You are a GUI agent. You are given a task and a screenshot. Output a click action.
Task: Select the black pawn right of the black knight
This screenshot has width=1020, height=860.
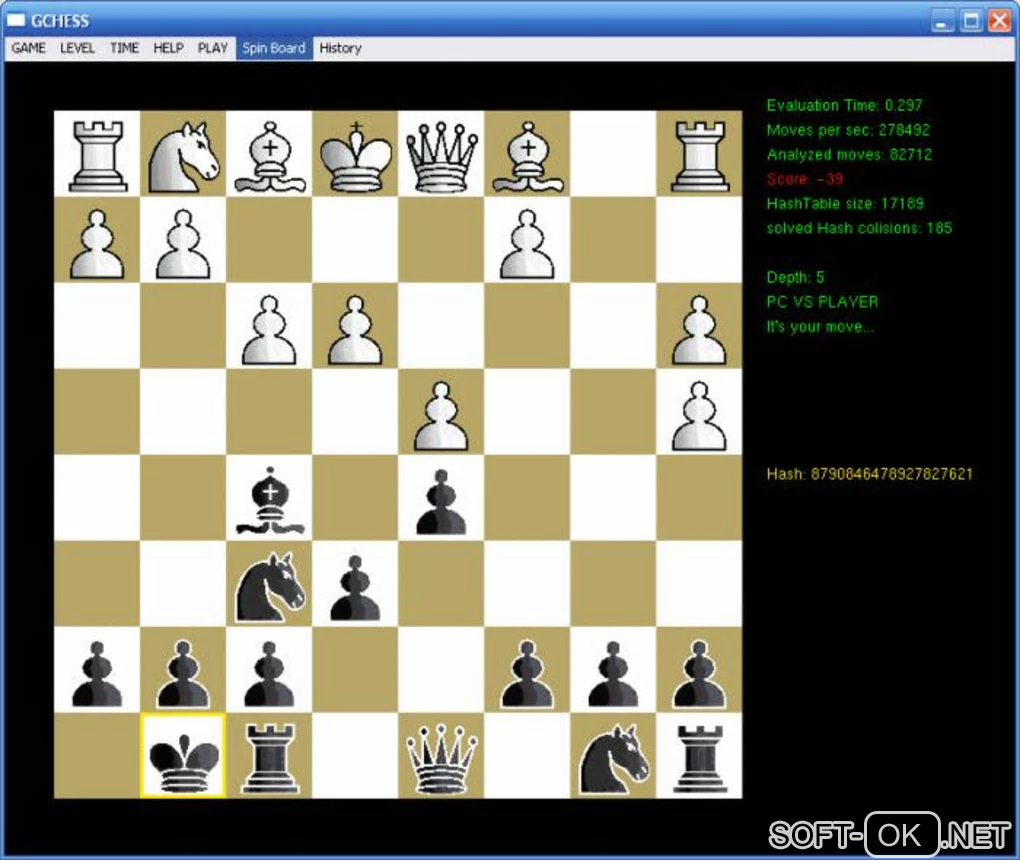click(356, 587)
